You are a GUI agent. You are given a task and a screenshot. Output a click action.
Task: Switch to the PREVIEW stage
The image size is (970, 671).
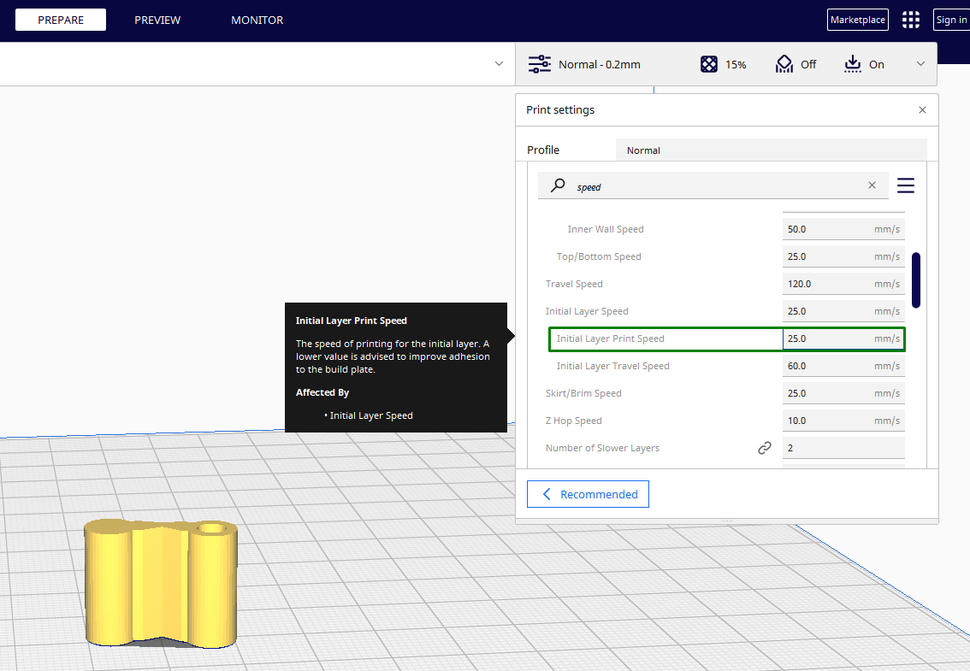[157, 20]
